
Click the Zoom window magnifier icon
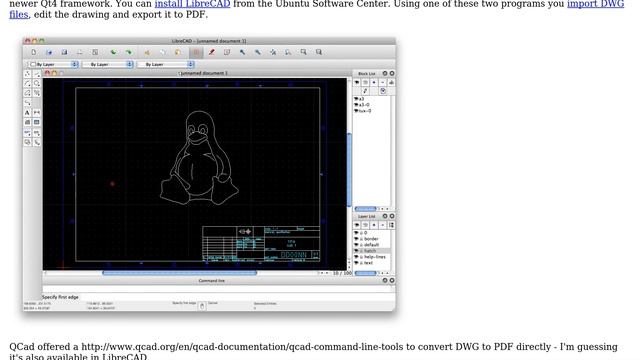(x=303, y=52)
